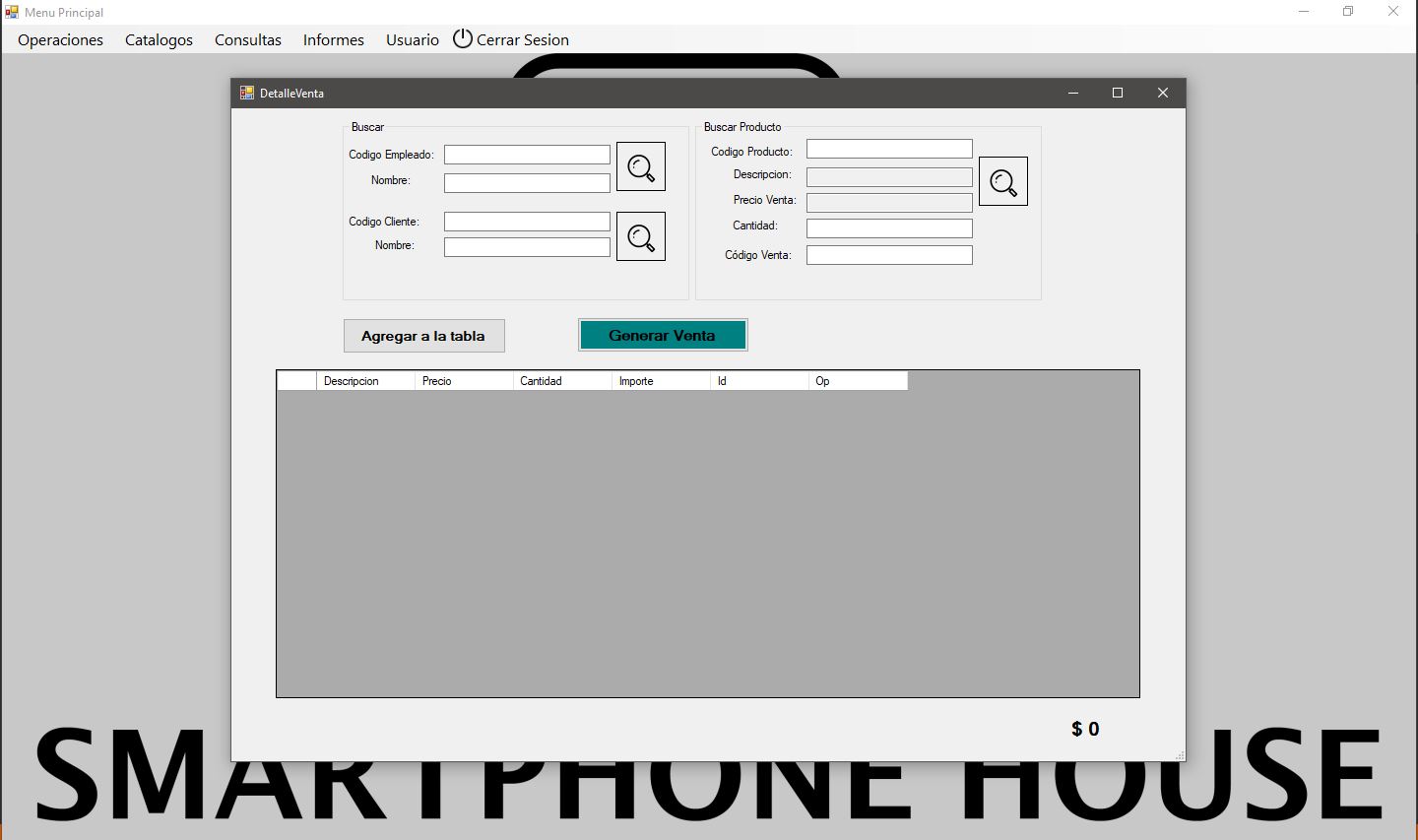Screen dimensions: 1418x840
Task: Focus the Cantidad input field
Action: (x=889, y=228)
